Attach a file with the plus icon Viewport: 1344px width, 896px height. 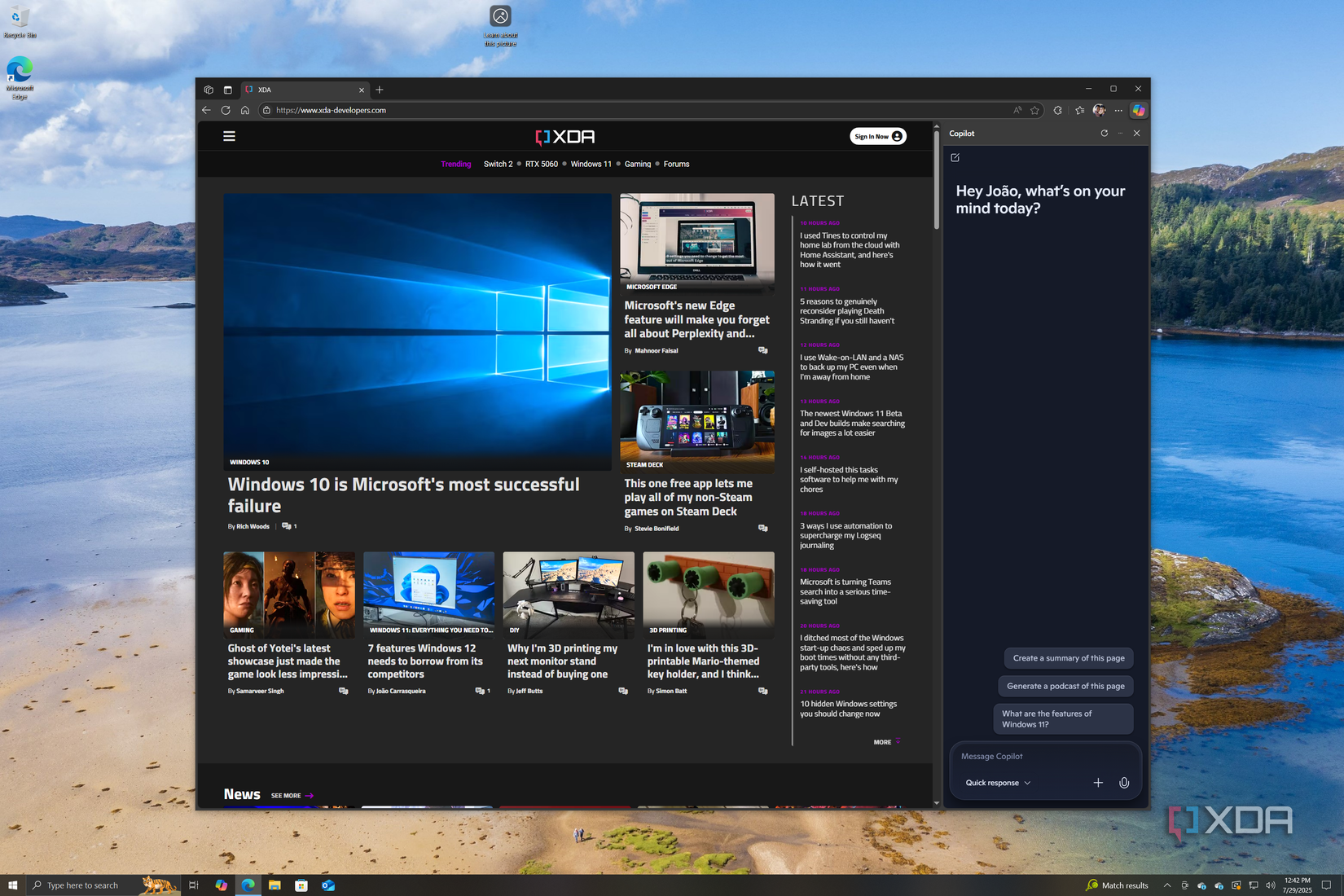click(x=1098, y=783)
